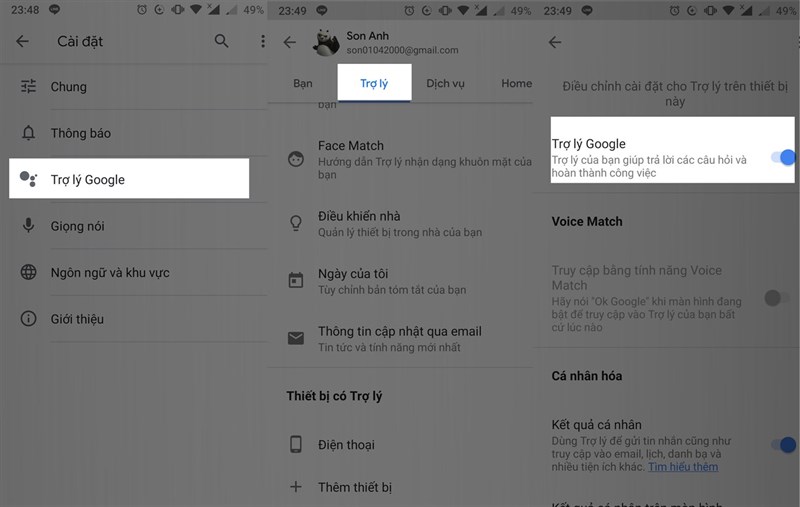Tap the Điều khiển nhà lightbulb icon
800x507 pixels.
(296, 223)
